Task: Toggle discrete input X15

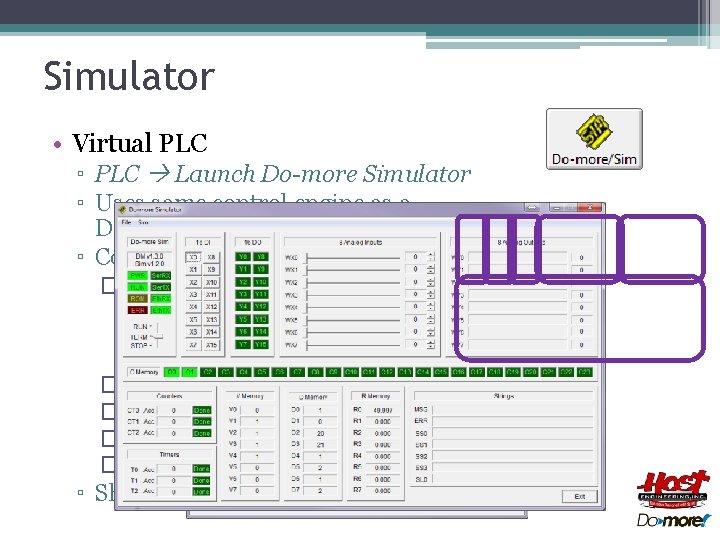Action: pyautogui.click(x=211, y=345)
